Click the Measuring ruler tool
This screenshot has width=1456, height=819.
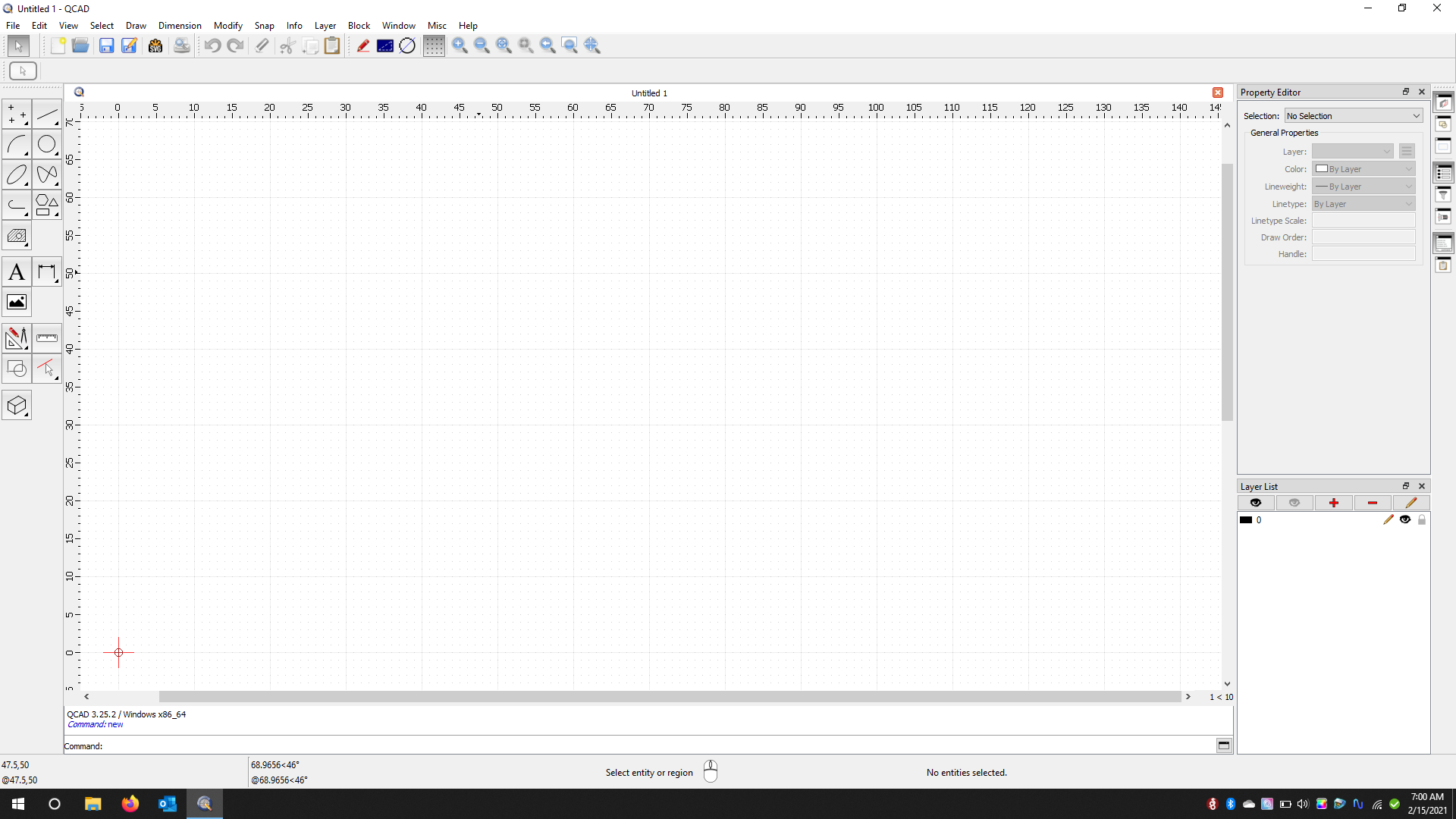click(x=47, y=338)
